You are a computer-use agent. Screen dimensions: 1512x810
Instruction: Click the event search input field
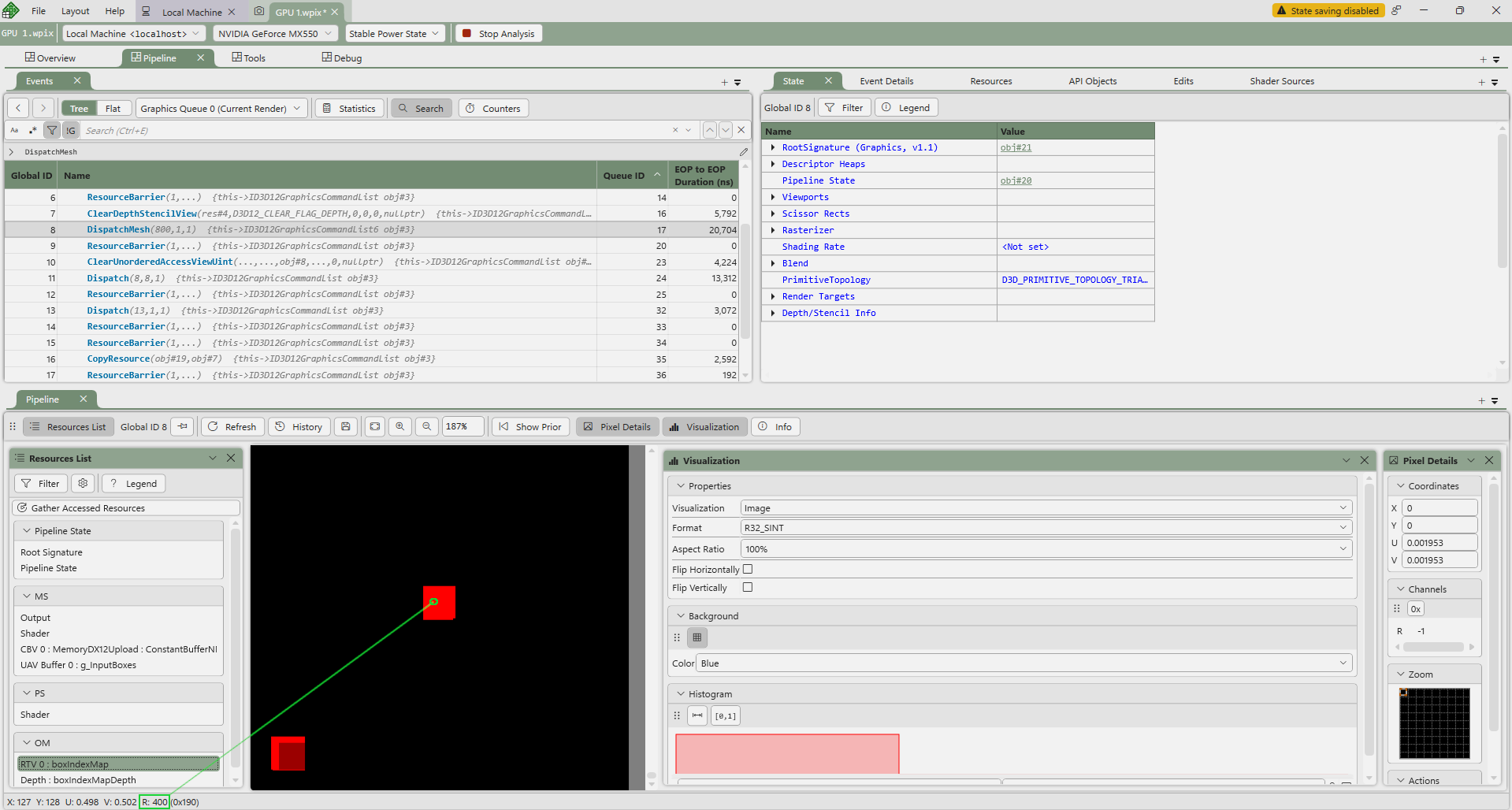[x=378, y=130]
